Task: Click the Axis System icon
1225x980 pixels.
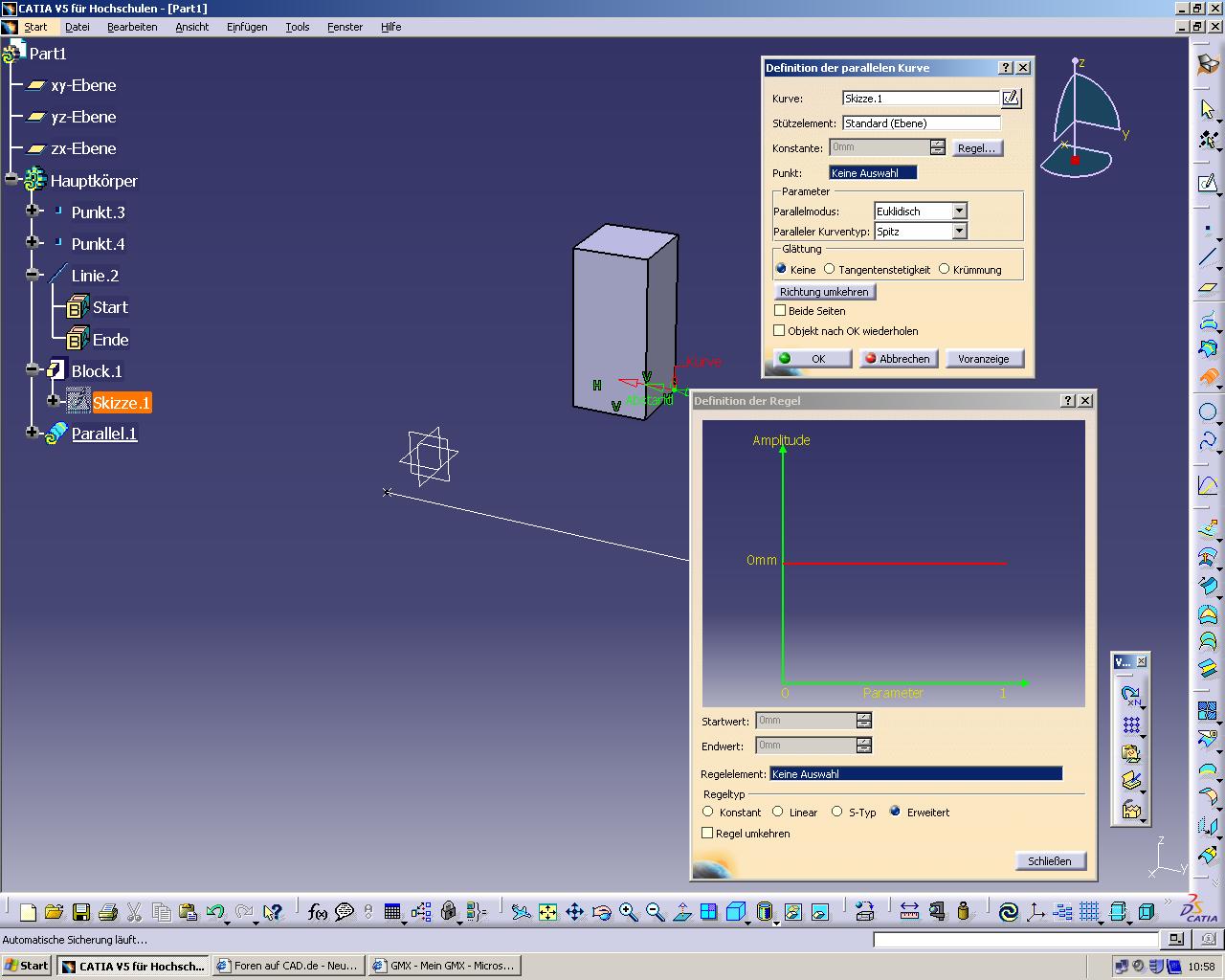Action: point(1036,912)
